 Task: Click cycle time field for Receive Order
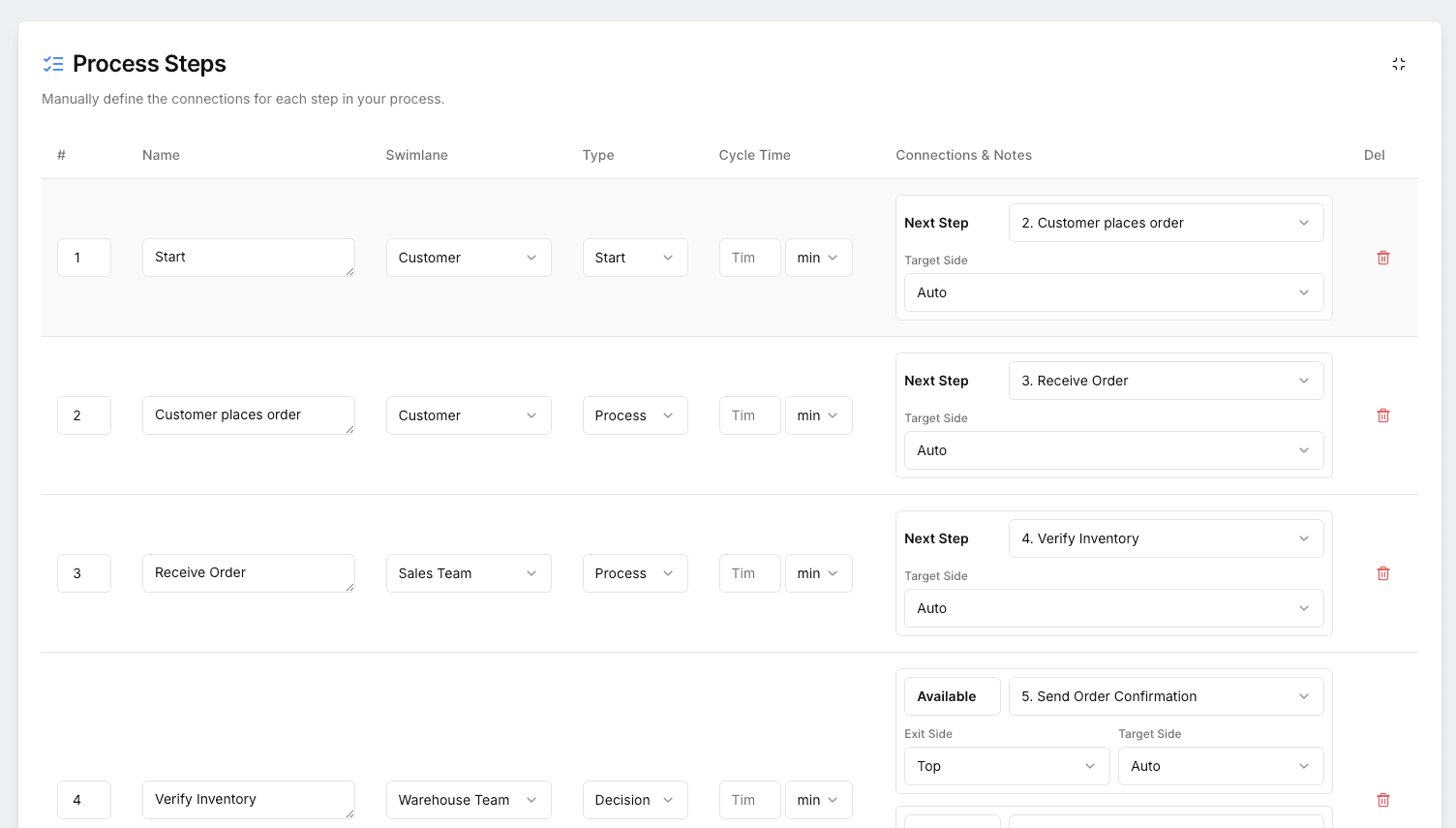point(750,573)
